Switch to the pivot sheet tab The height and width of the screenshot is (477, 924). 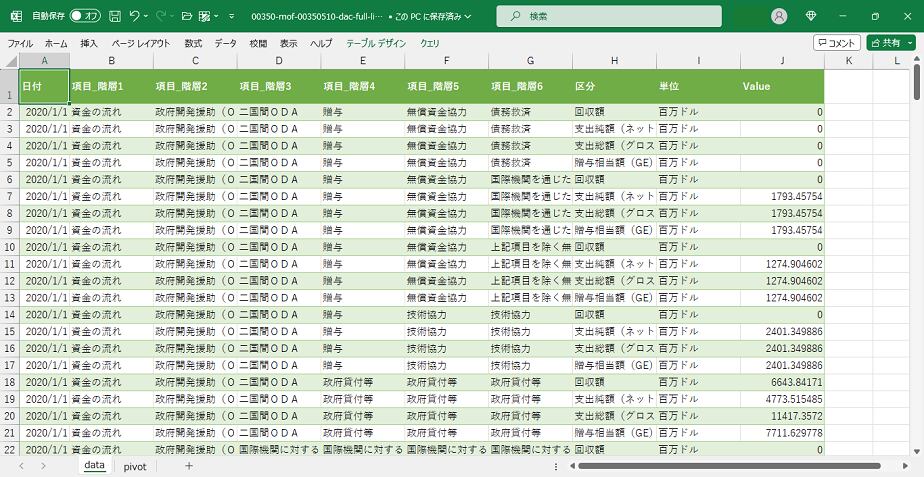(x=134, y=466)
